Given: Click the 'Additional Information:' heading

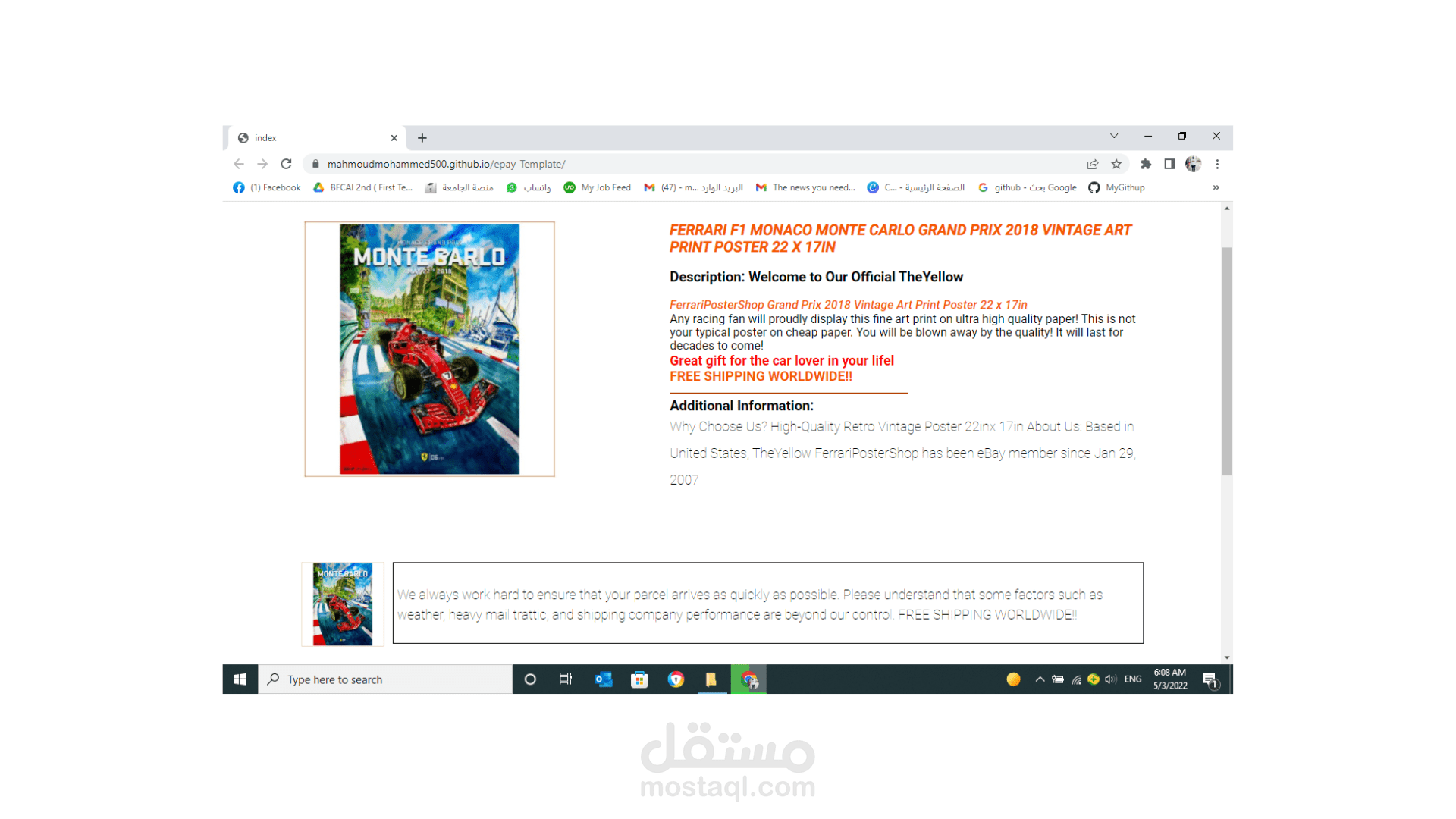Looking at the screenshot, I should (x=741, y=406).
